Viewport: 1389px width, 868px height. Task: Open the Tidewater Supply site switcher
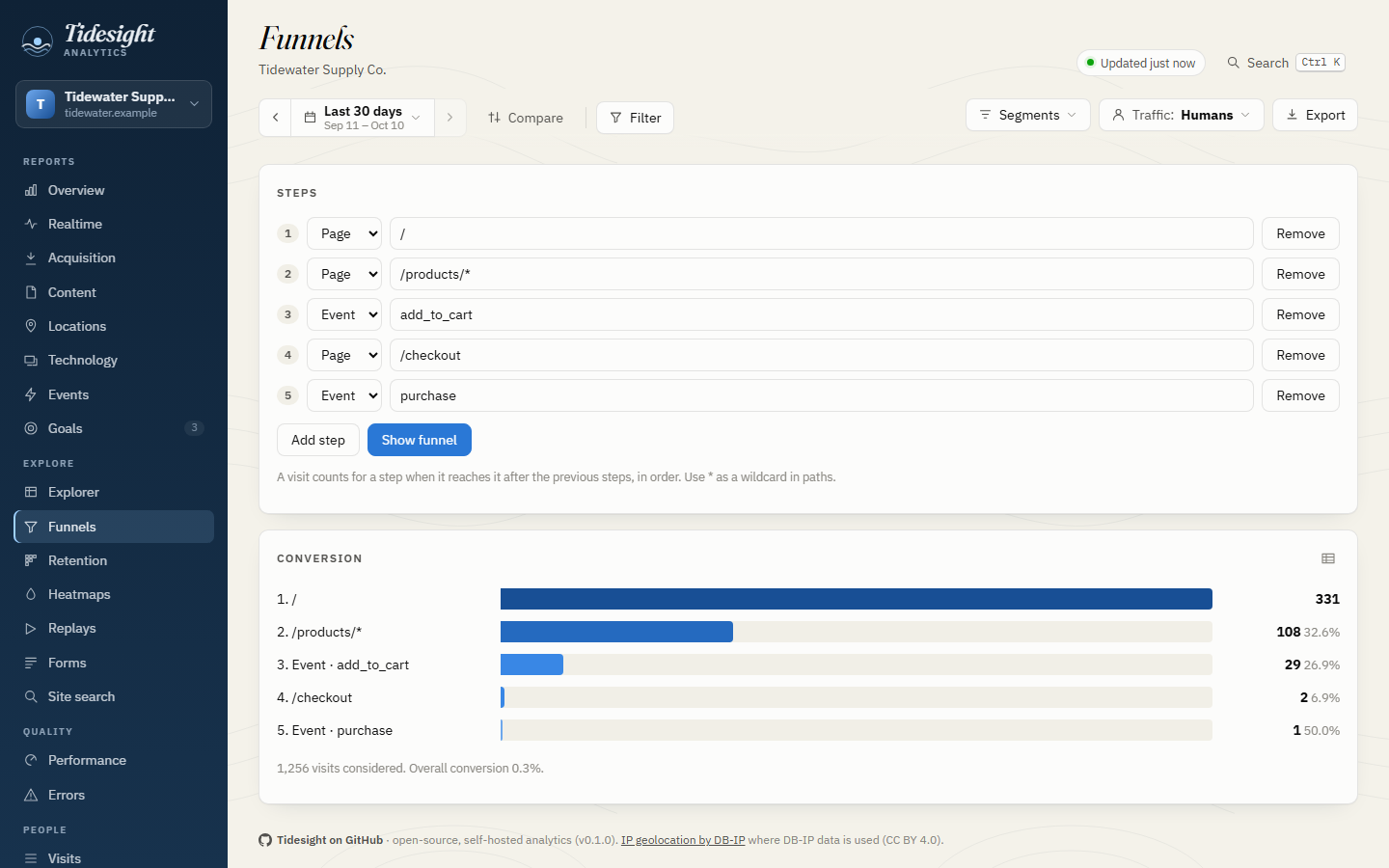(114, 104)
